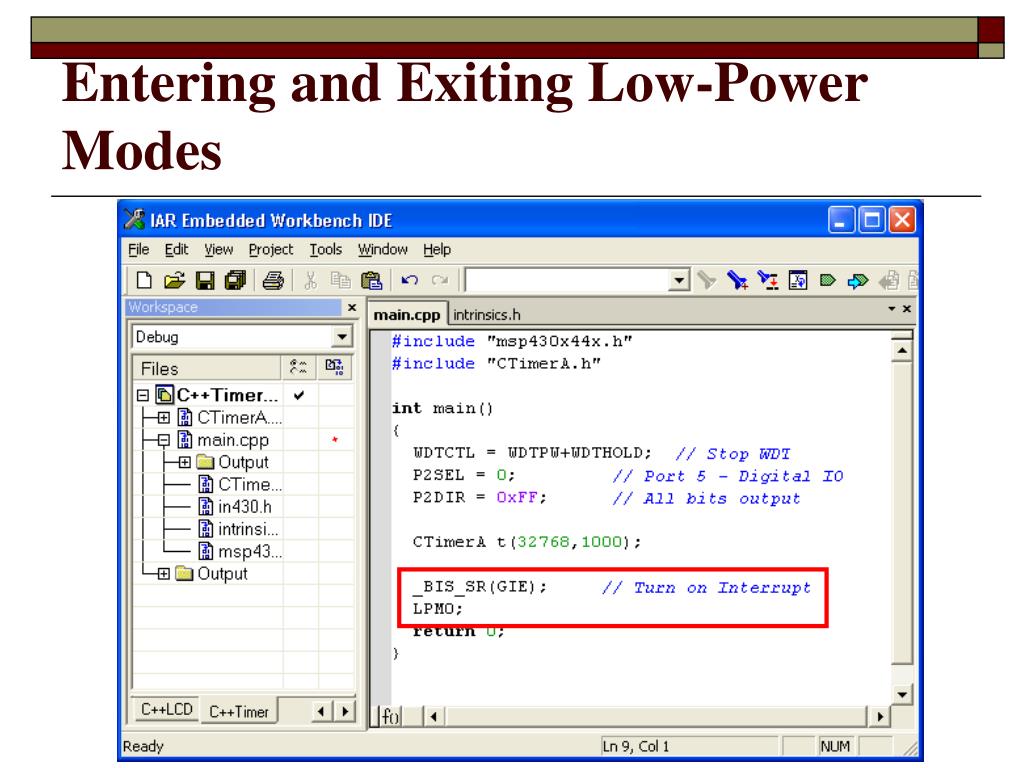
Task: Open the Edit menu
Action: [176, 249]
